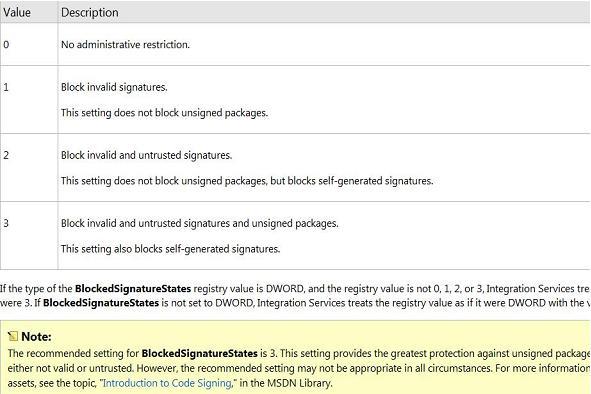Click Block invalid signatures text
Viewport: 591px width, 394px height.
pyautogui.click(x=114, y=87)
